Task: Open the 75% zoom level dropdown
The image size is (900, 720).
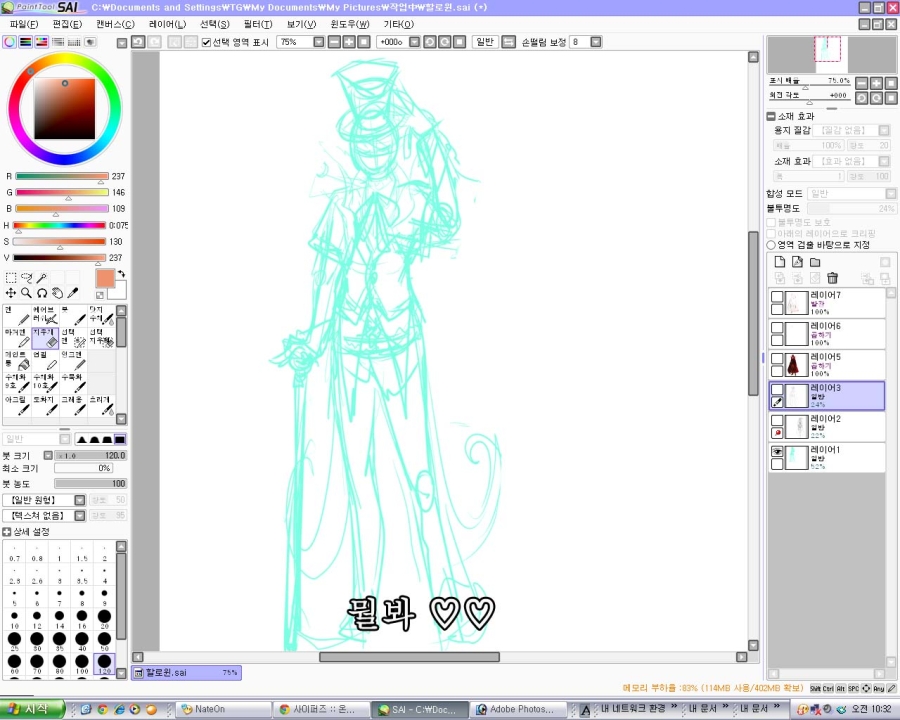Action: [x=319, y=42]
